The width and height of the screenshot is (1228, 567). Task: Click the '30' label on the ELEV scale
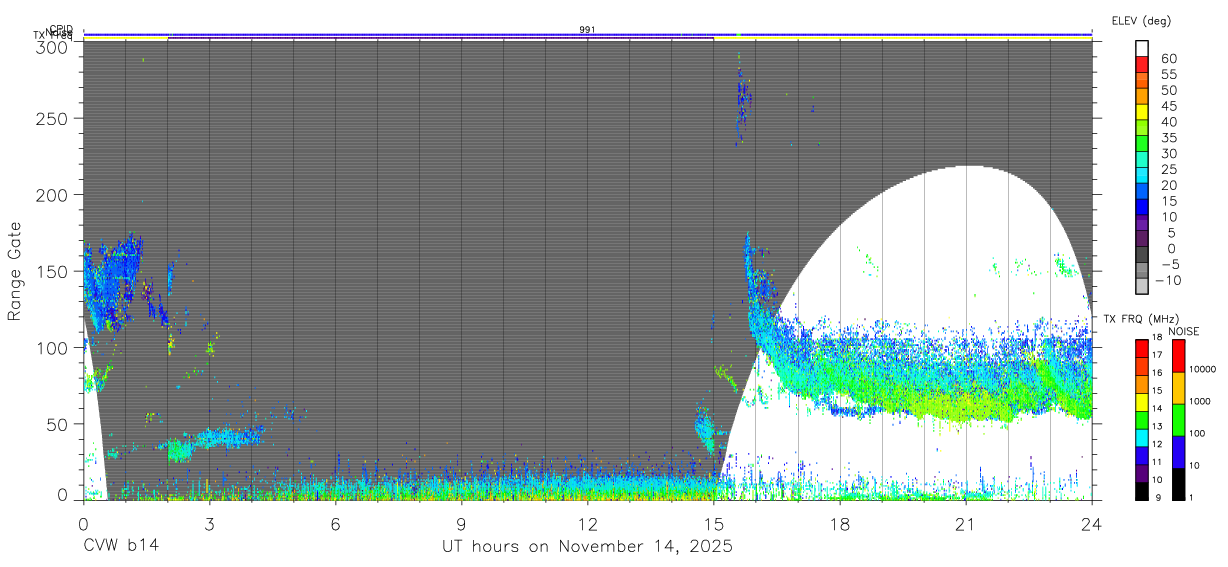point(1168,153)
